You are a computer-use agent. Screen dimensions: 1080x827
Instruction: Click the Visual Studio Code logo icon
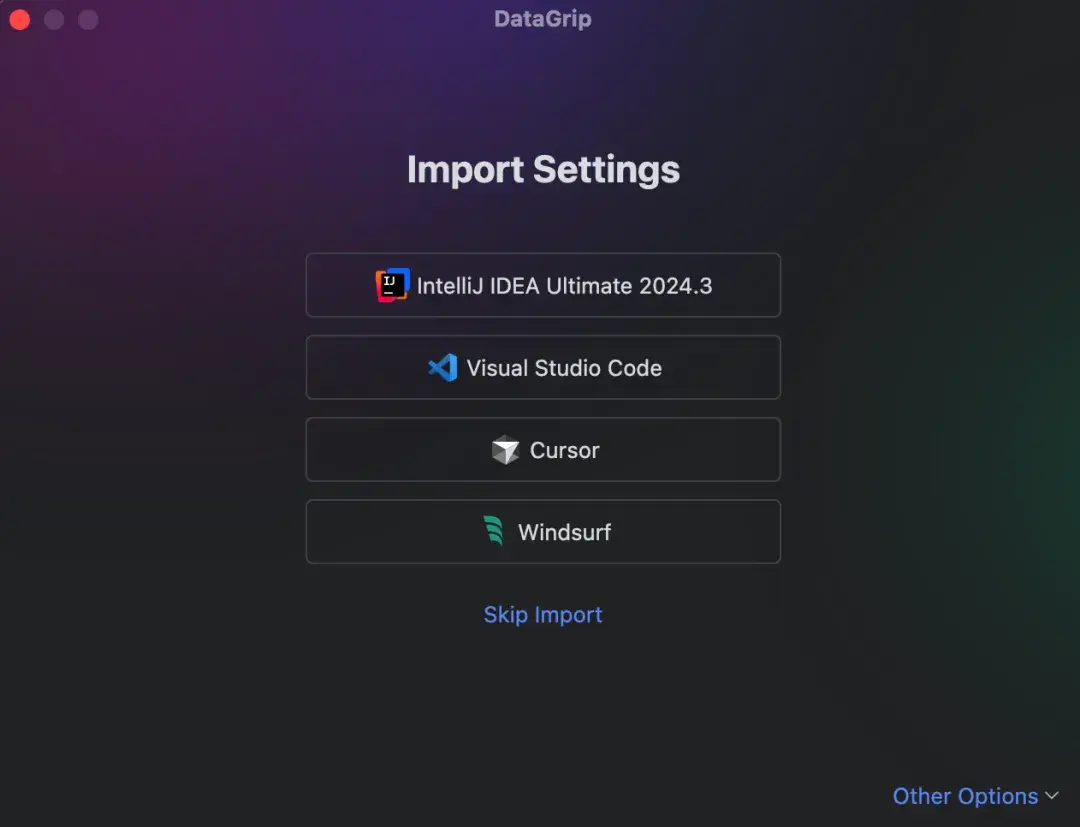click(442, 368)
